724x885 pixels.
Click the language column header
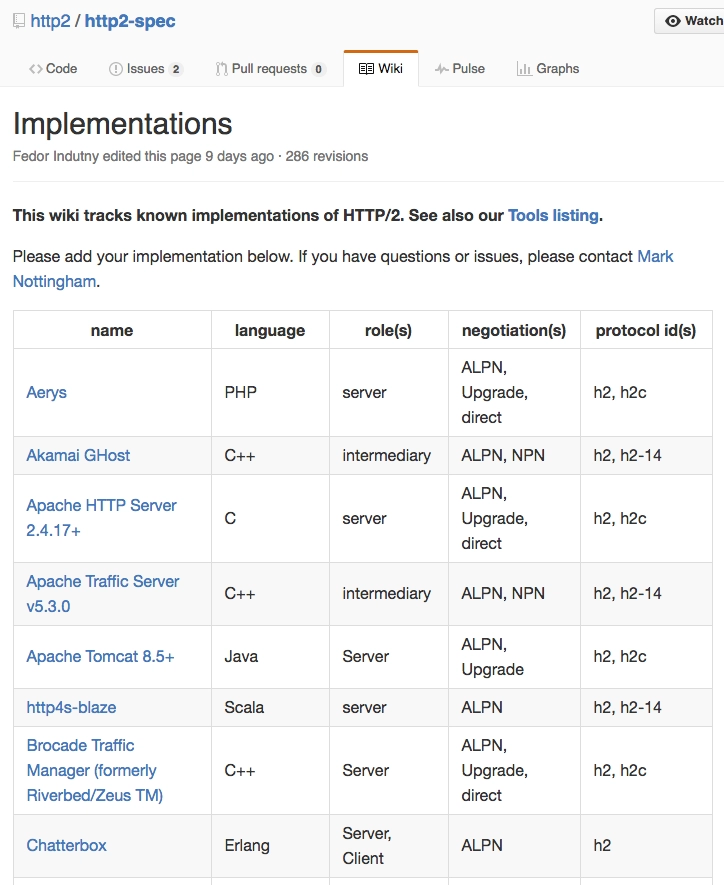pyautogui.click(x=270, y=330)
